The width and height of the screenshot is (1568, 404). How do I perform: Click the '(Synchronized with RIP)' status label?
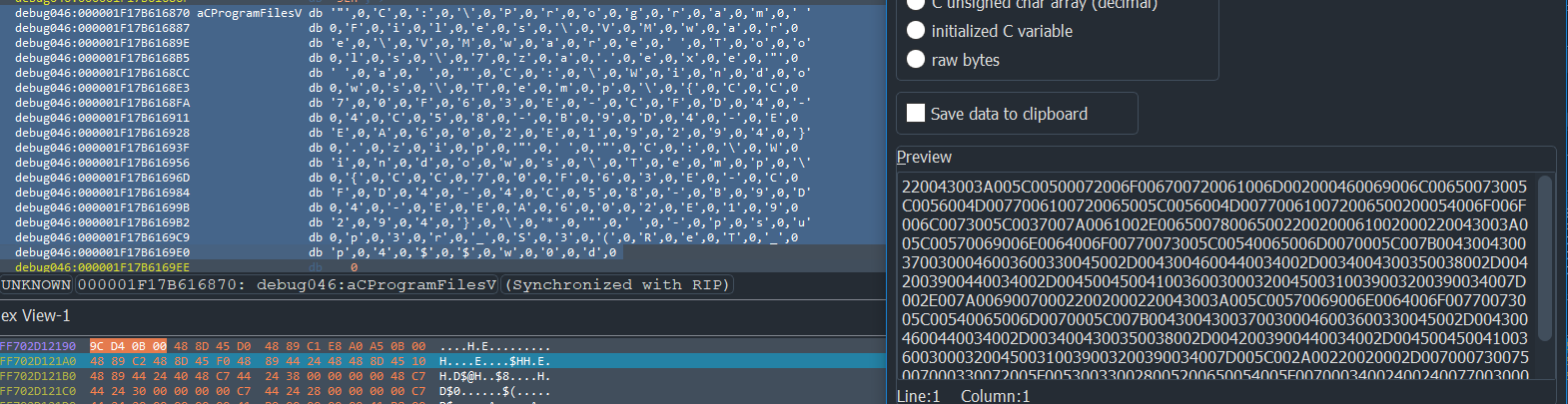(617, 285)
